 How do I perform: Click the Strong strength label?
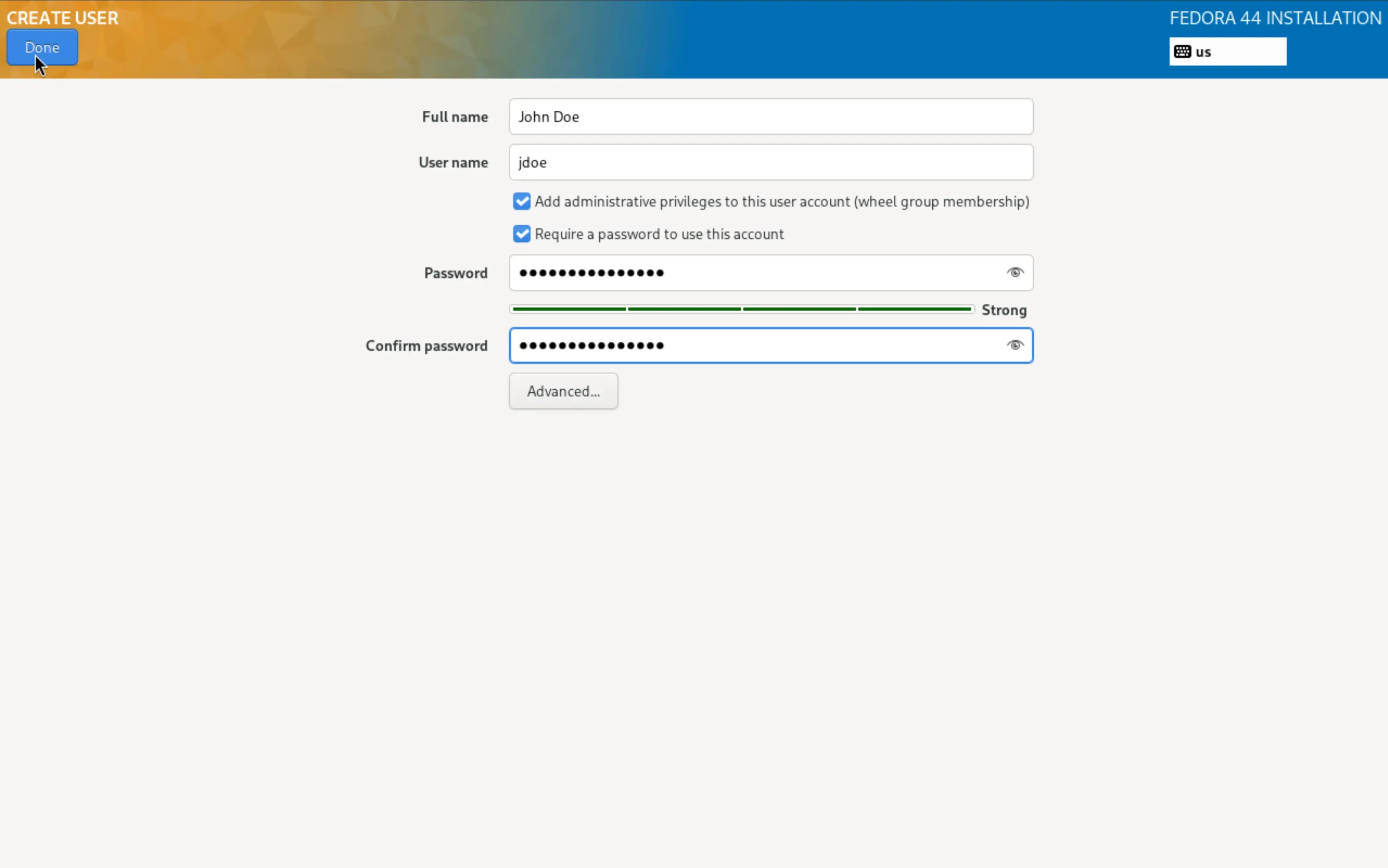tap(1003, 310)
